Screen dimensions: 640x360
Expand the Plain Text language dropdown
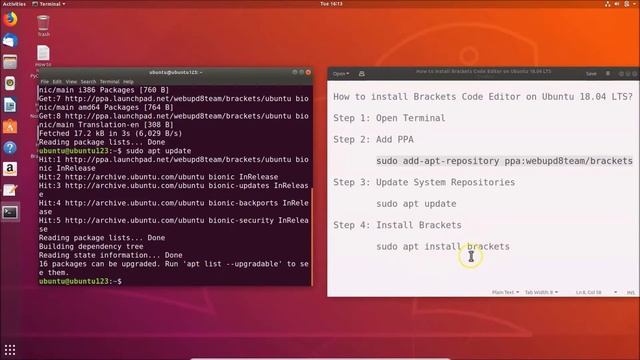coord(505,292)
